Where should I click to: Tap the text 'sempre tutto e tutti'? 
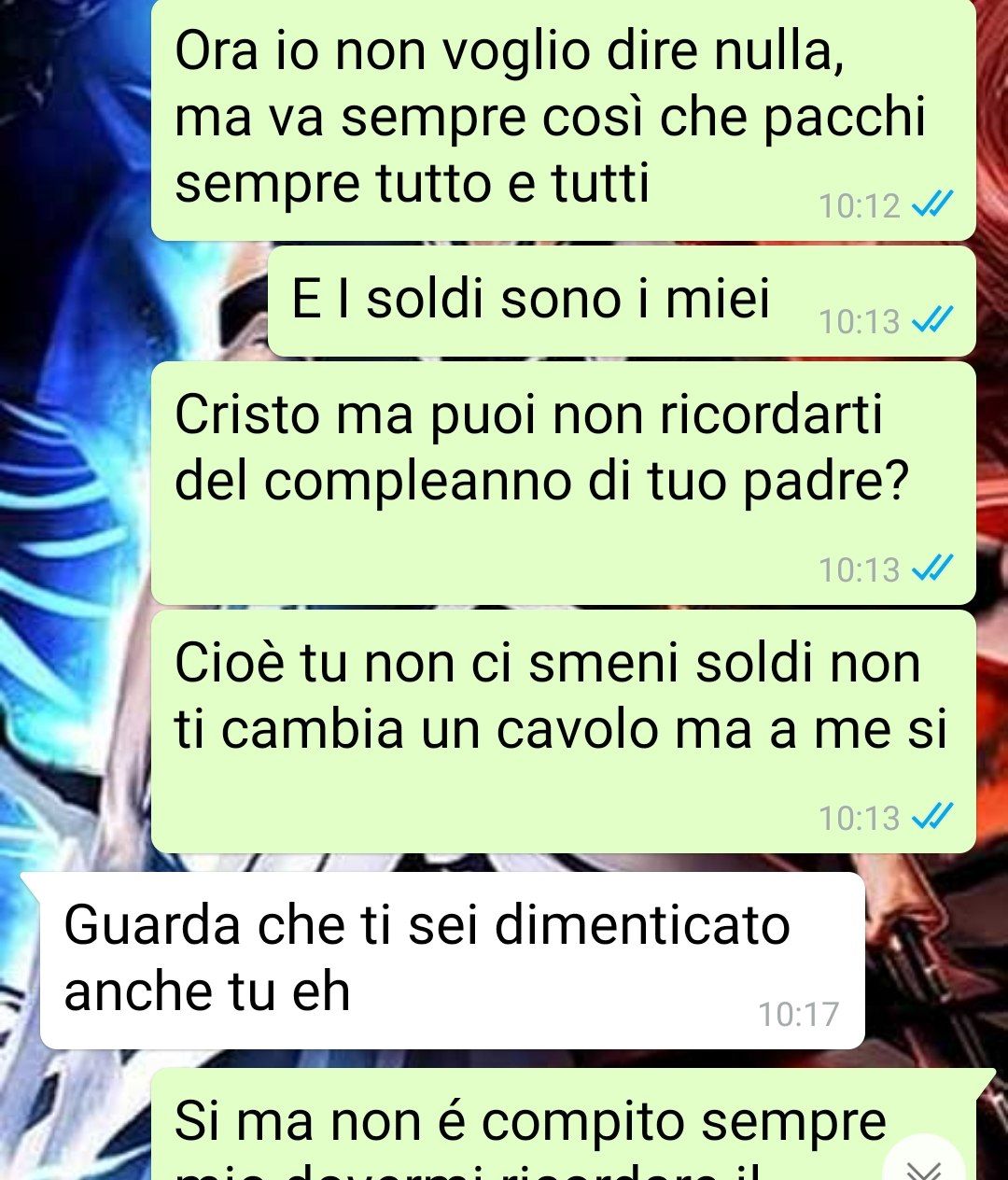point(412,183)
